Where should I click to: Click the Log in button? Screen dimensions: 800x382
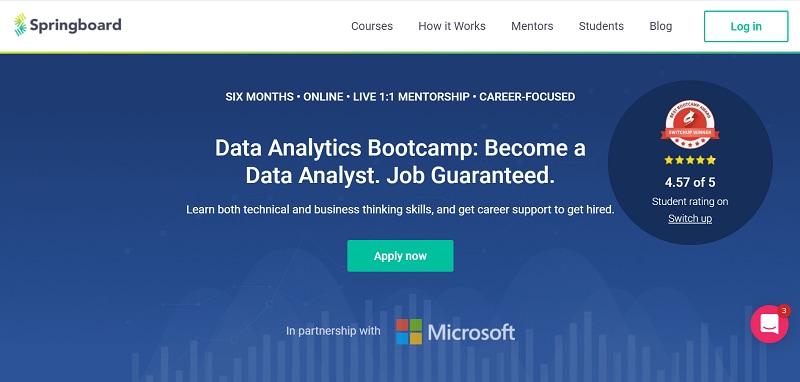tap(746, 27)
